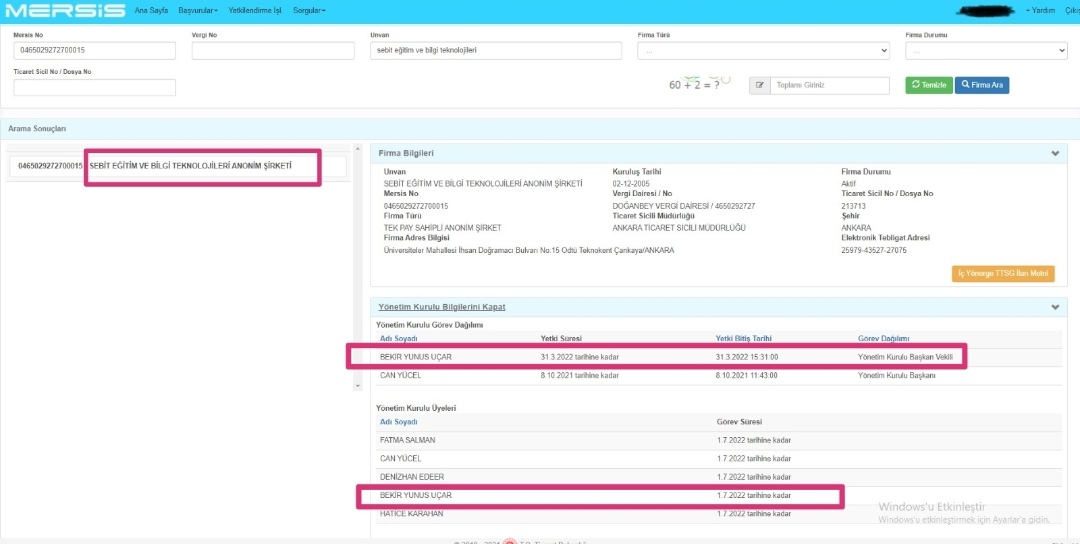Go to Ana Sayfa

click(152, 11)
